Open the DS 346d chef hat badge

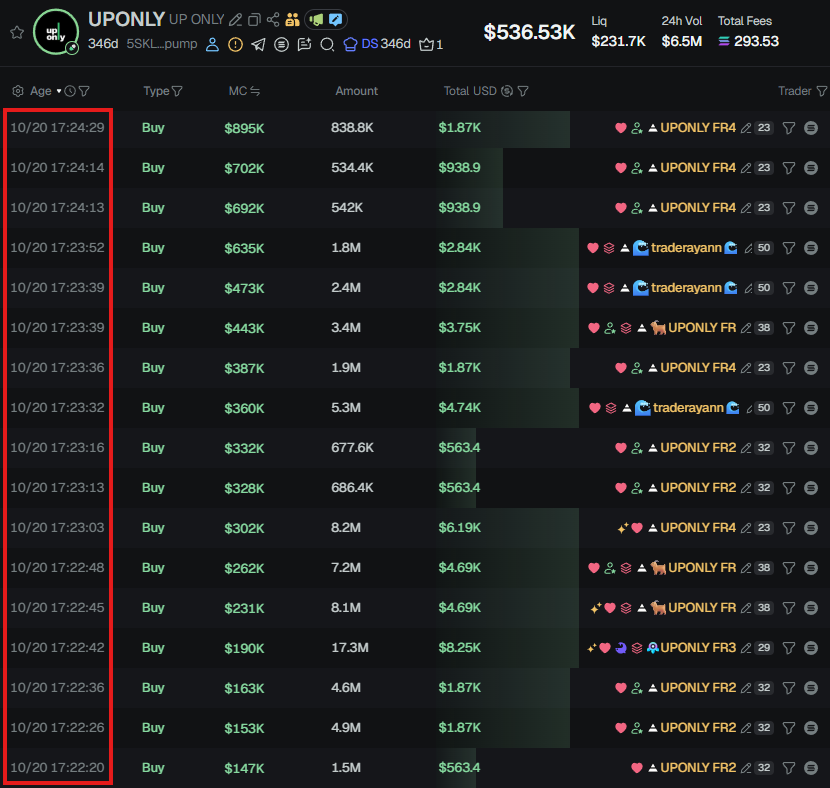[x=377, y=44]
